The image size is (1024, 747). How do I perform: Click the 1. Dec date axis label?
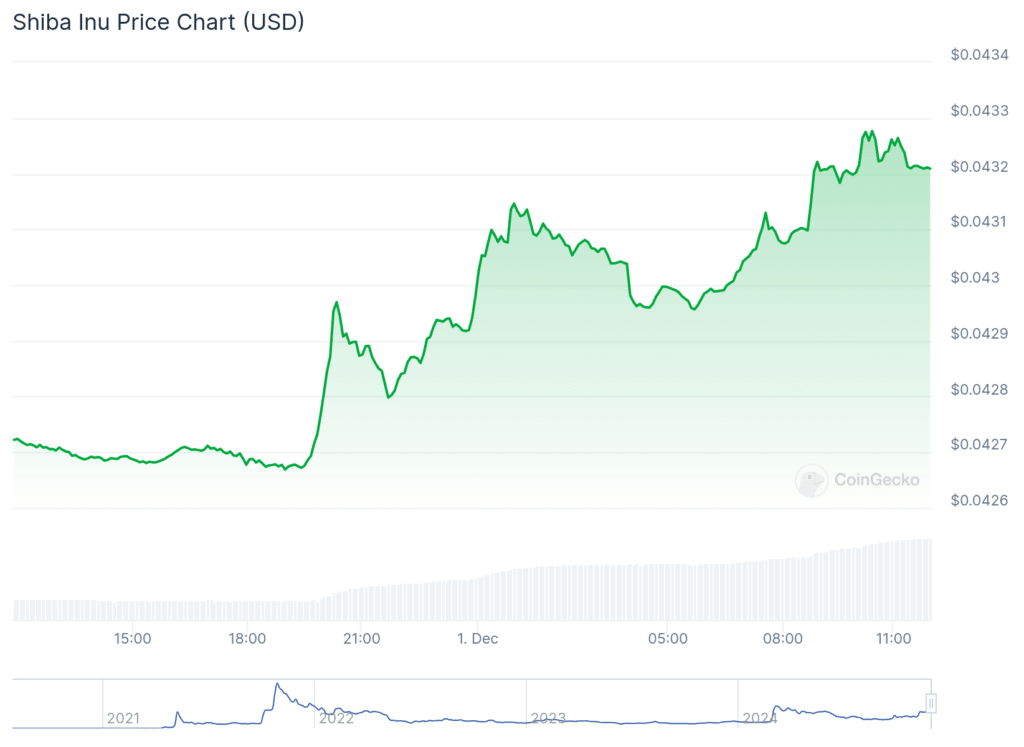[476, 638]
